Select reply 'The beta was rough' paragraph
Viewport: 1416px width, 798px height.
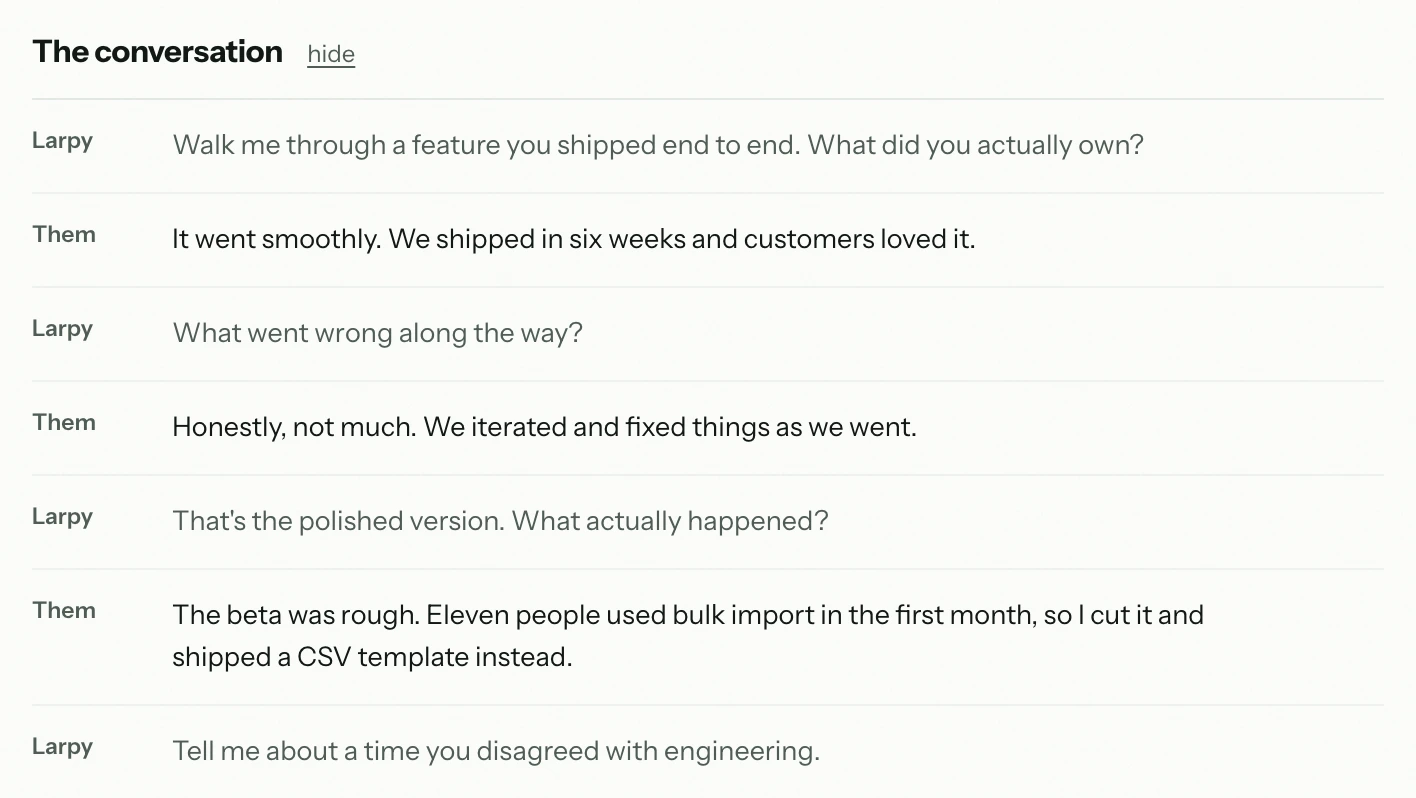[688, 636]
